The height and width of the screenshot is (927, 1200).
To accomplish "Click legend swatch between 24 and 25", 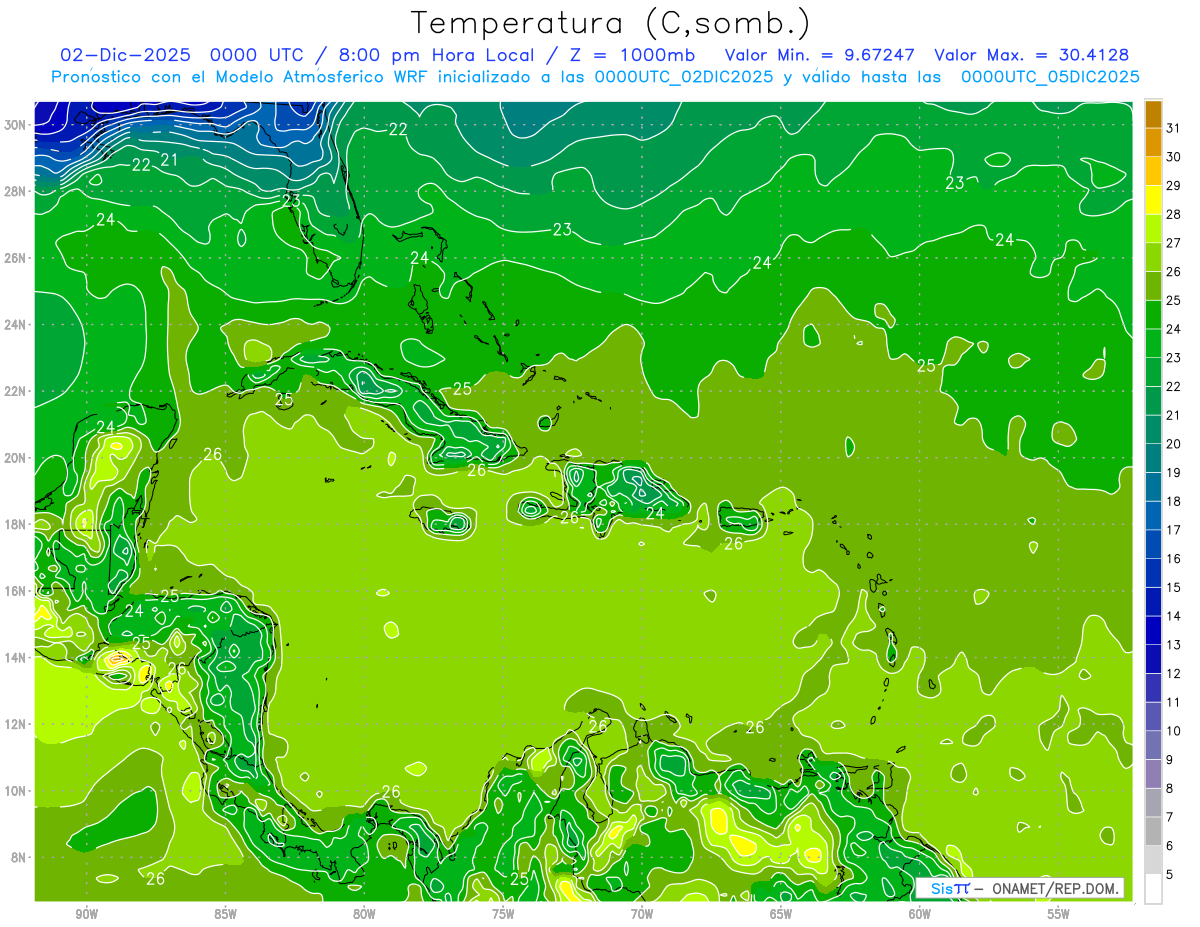I will click(x=1153, y=315).
